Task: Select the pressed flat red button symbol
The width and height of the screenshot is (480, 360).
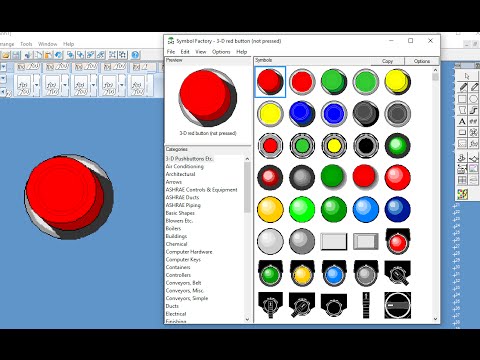Action: click(x=302, y=82)
